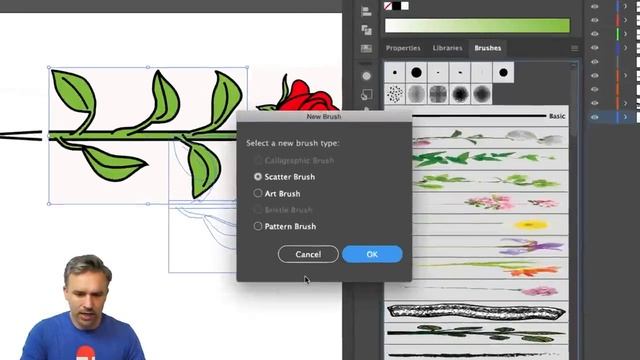This screenshot has width=640, height=360.
Task: Select the light gray soft bristle brush
Action: 416,94
